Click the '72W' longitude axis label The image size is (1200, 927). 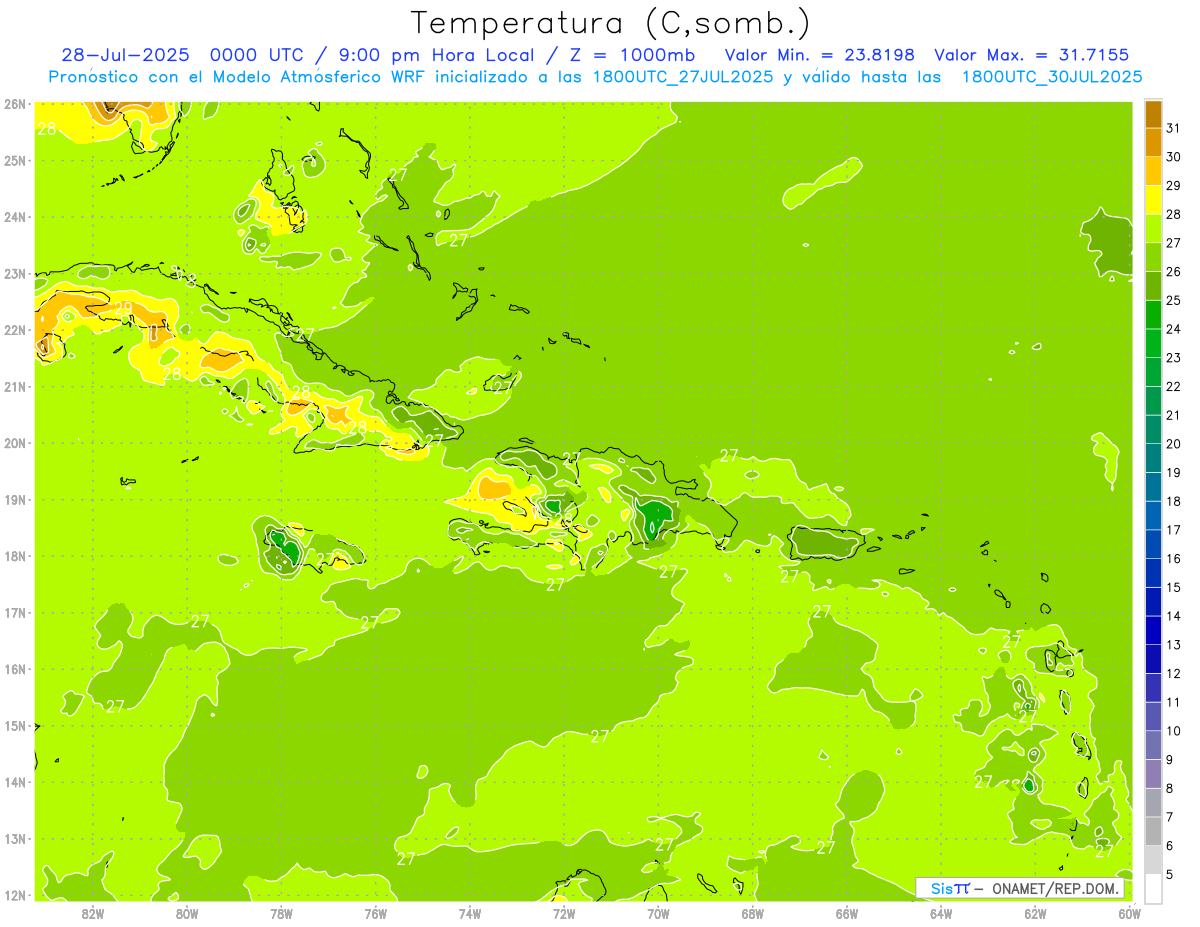564,913
